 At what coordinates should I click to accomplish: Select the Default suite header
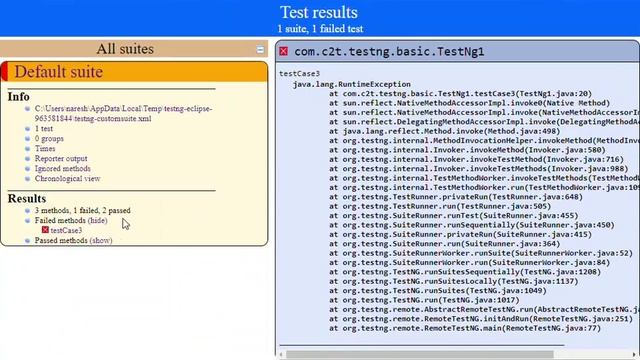pyautogui.click(x=134, y=72)
